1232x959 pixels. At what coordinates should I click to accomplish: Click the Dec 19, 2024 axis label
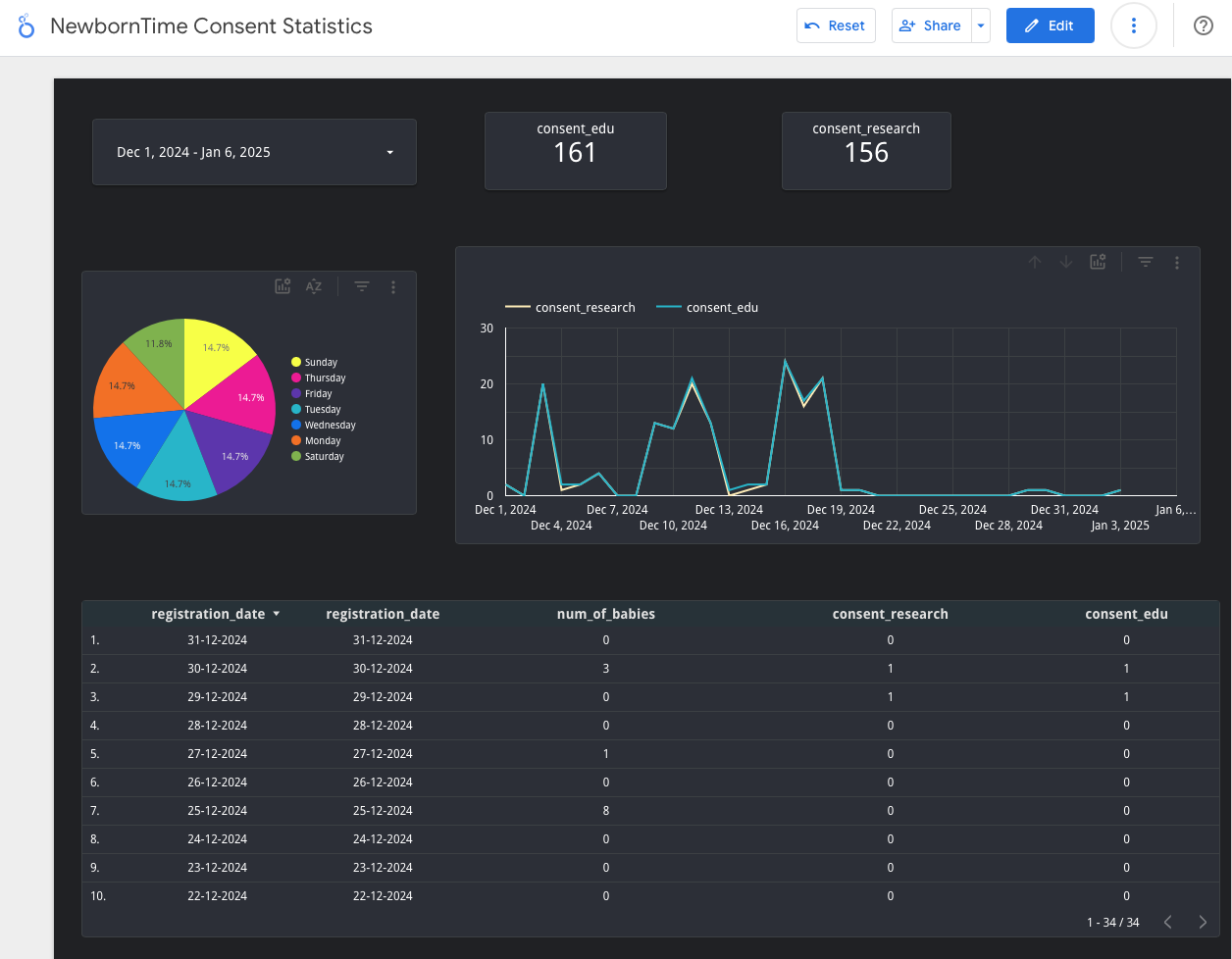point(841,510)
